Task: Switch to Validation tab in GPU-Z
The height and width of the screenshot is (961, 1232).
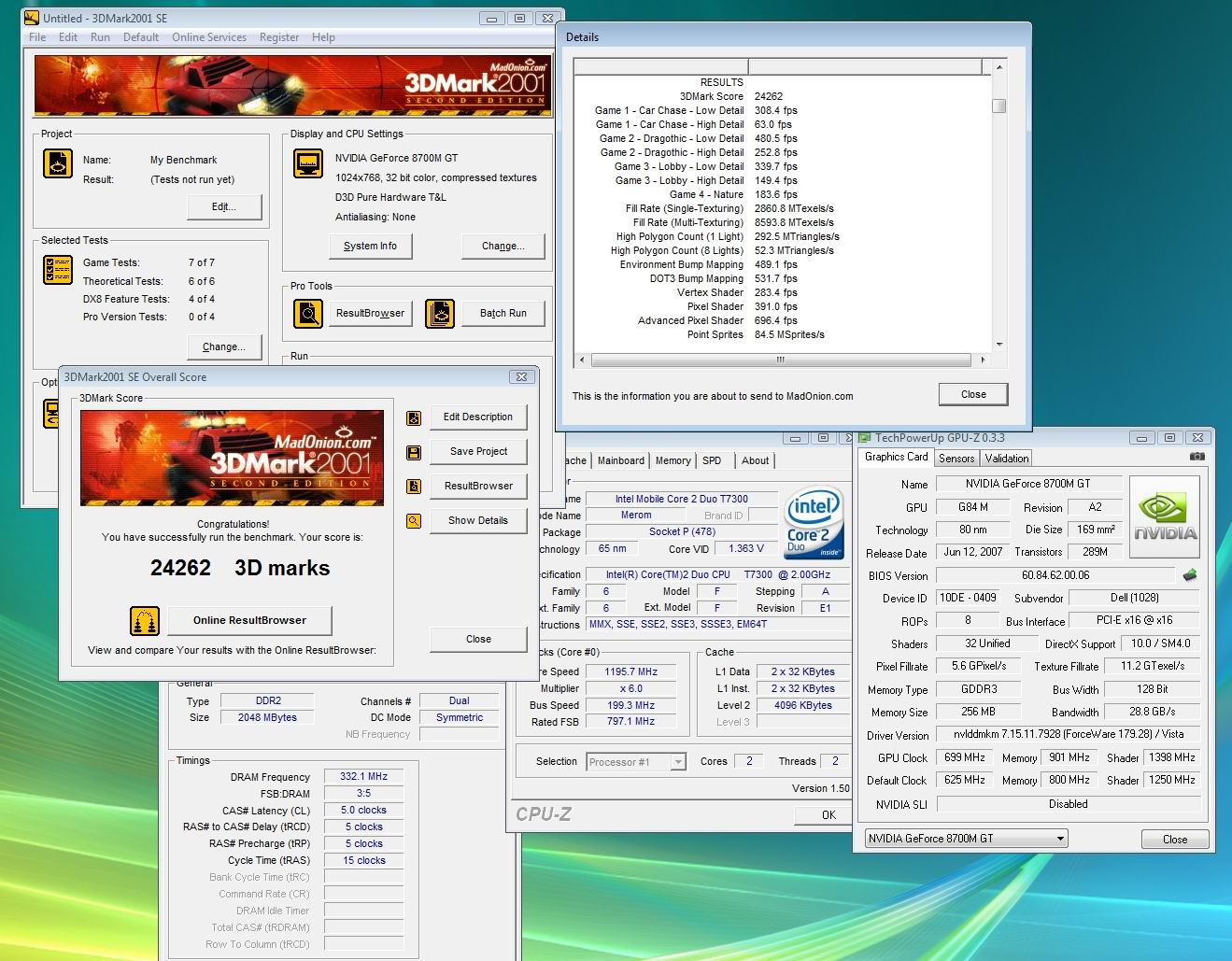Action: pyautogui.click(x=1007, y=459)
